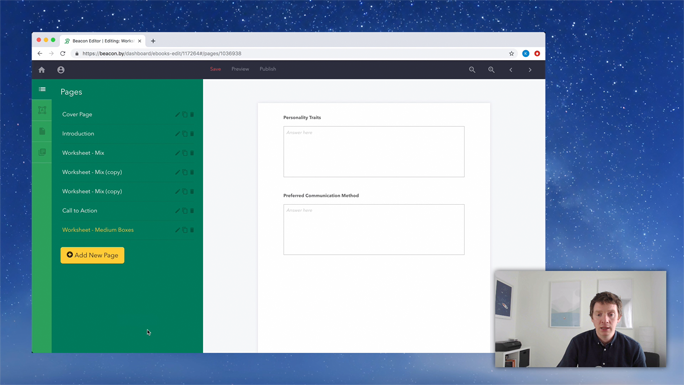Click the Preferred Communication Method label
Image resolution: width=684 pixels, height=385 pixels.
(321, 195)
